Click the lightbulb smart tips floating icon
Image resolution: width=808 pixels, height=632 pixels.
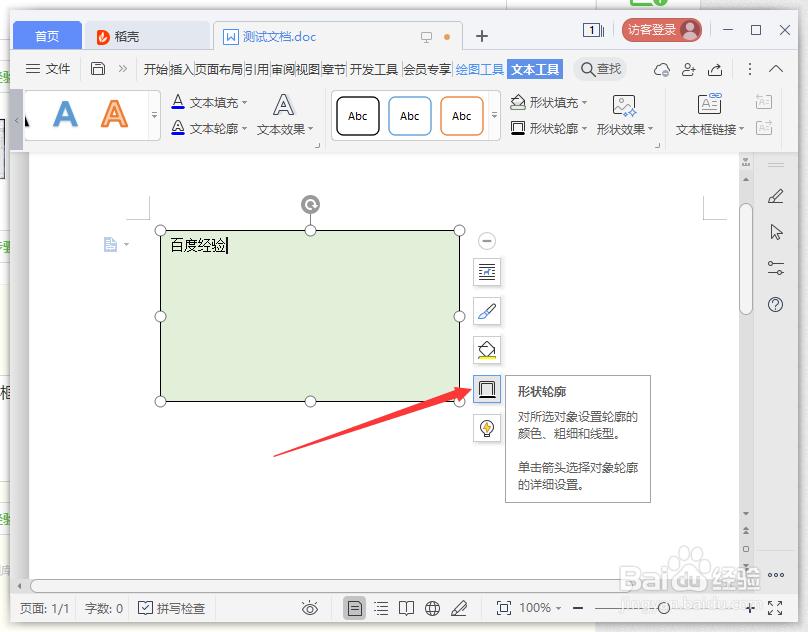click(487, 428)
